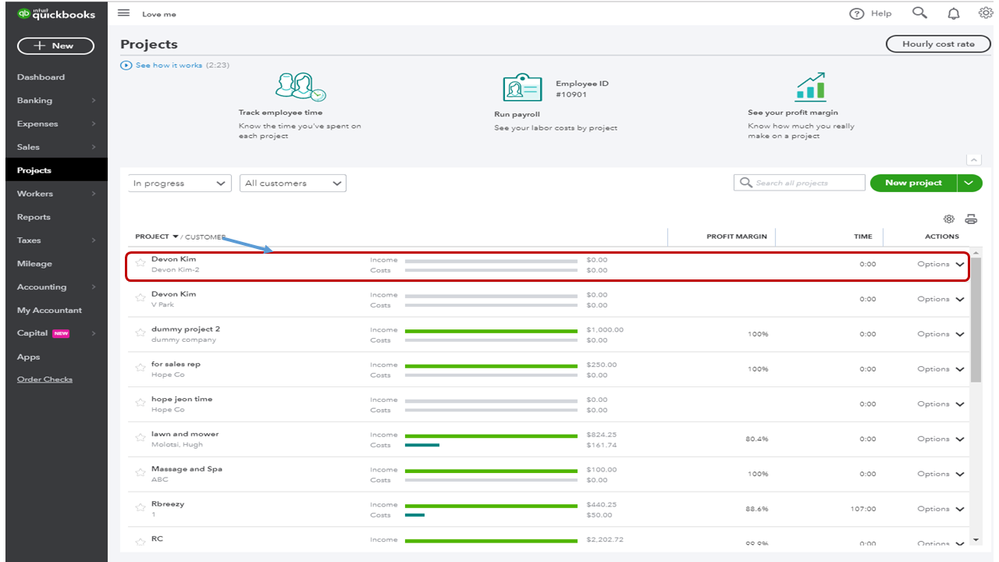Expand the All customers filter dropdown
This screenshot has height=562, width=999.
click(293, 183)
